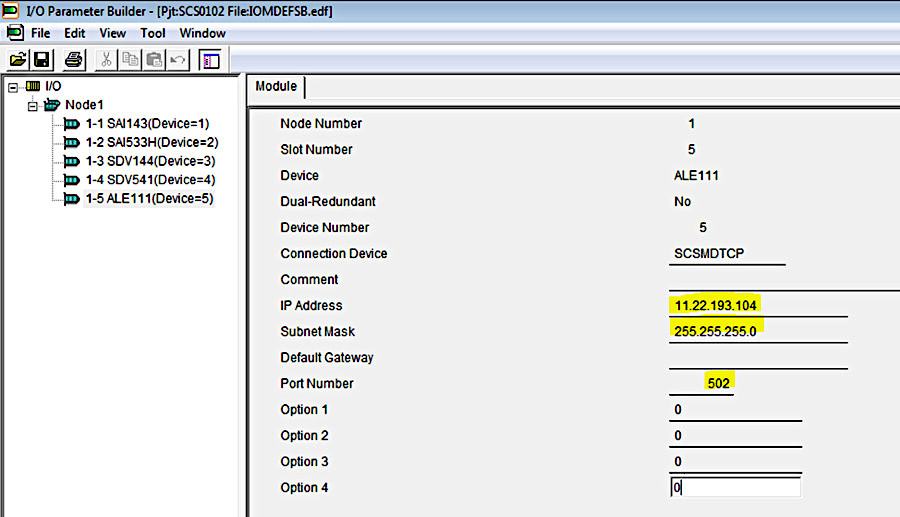The height and width of the screenshot is (517, 900).
Task: Click the empty Default Gateway field
Action: pos(758,358)
